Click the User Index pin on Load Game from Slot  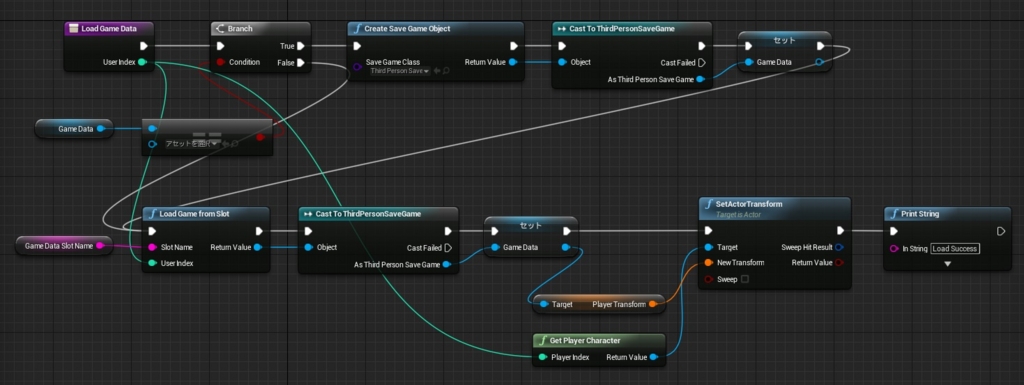152,263
